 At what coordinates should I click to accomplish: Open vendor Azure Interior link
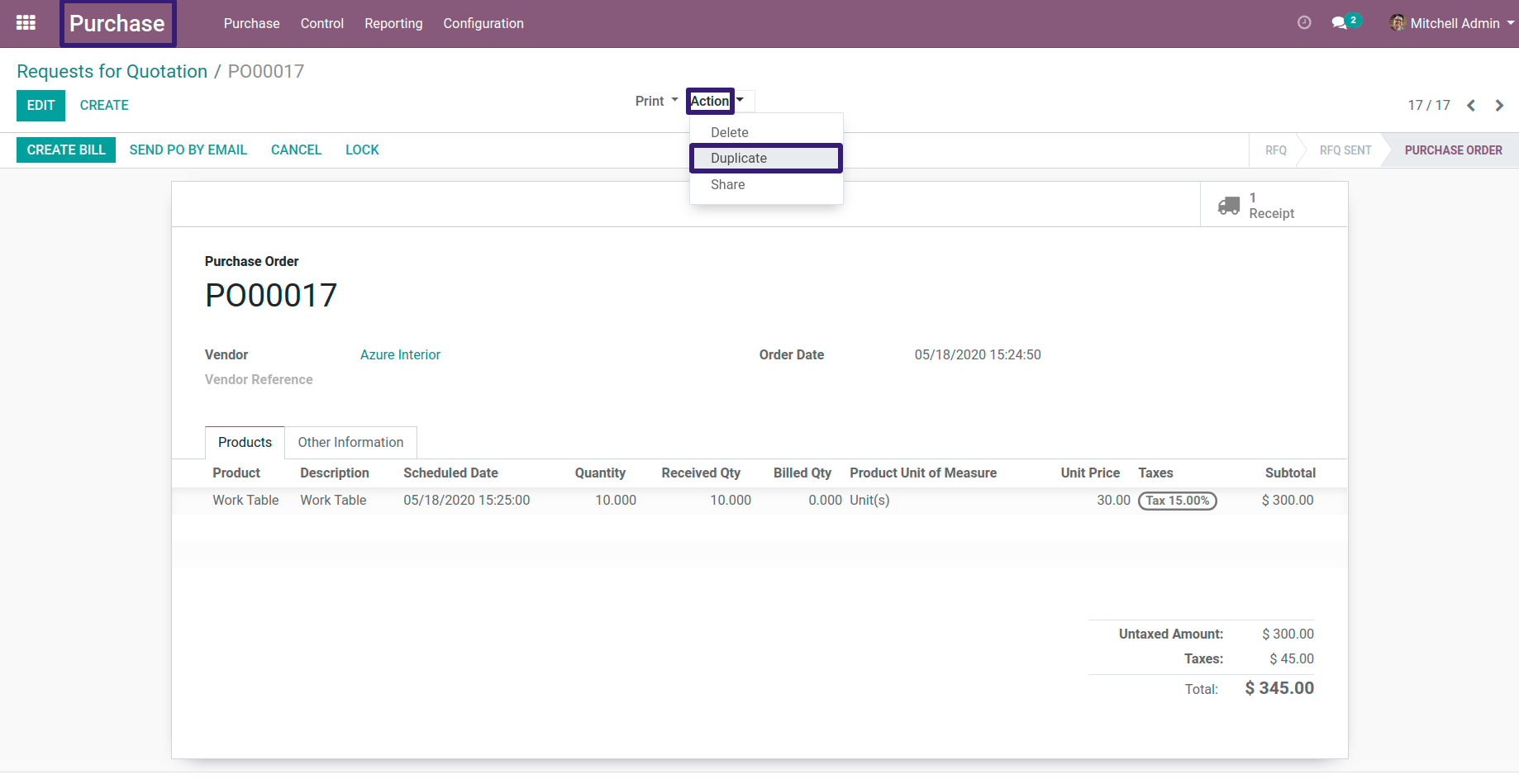point(400,354)
